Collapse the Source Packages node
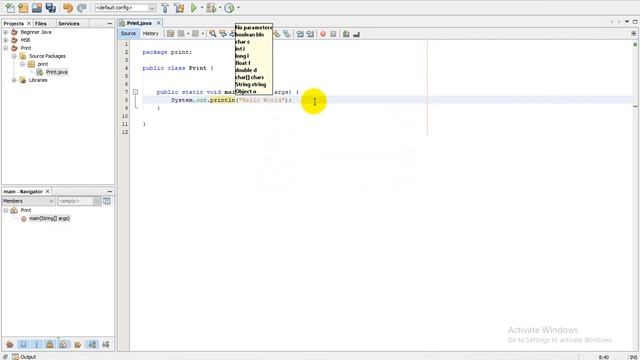This screenshot has height=360, width=640. (x=14, y=56)
